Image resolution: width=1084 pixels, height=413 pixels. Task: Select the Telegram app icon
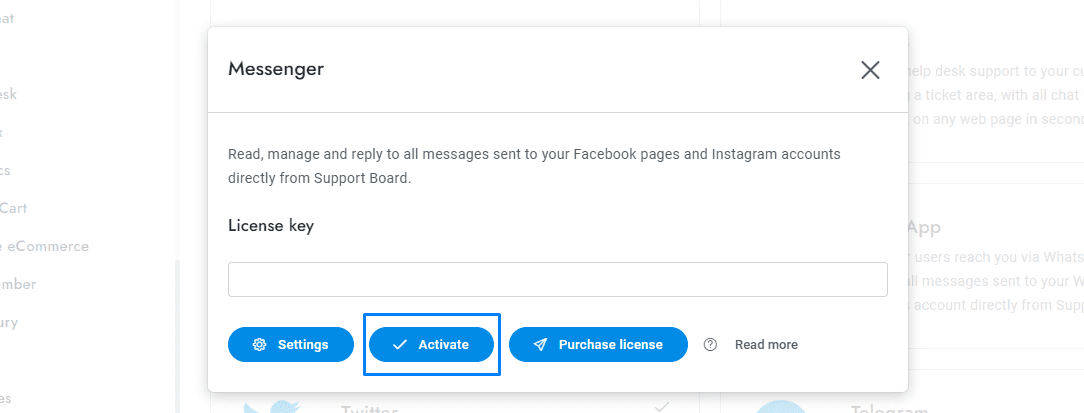[780, 407]
